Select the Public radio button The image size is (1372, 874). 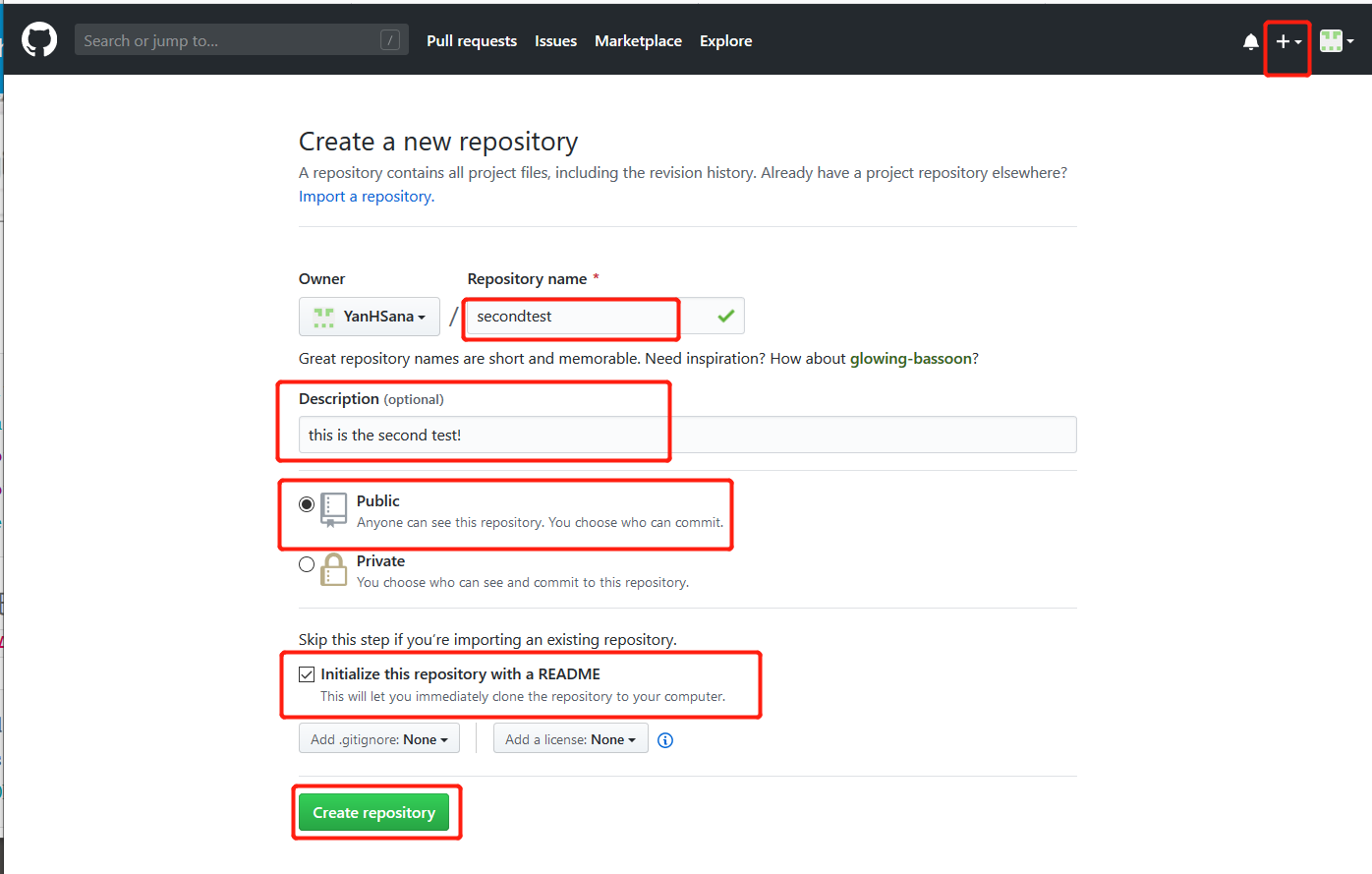click(307, 504)
